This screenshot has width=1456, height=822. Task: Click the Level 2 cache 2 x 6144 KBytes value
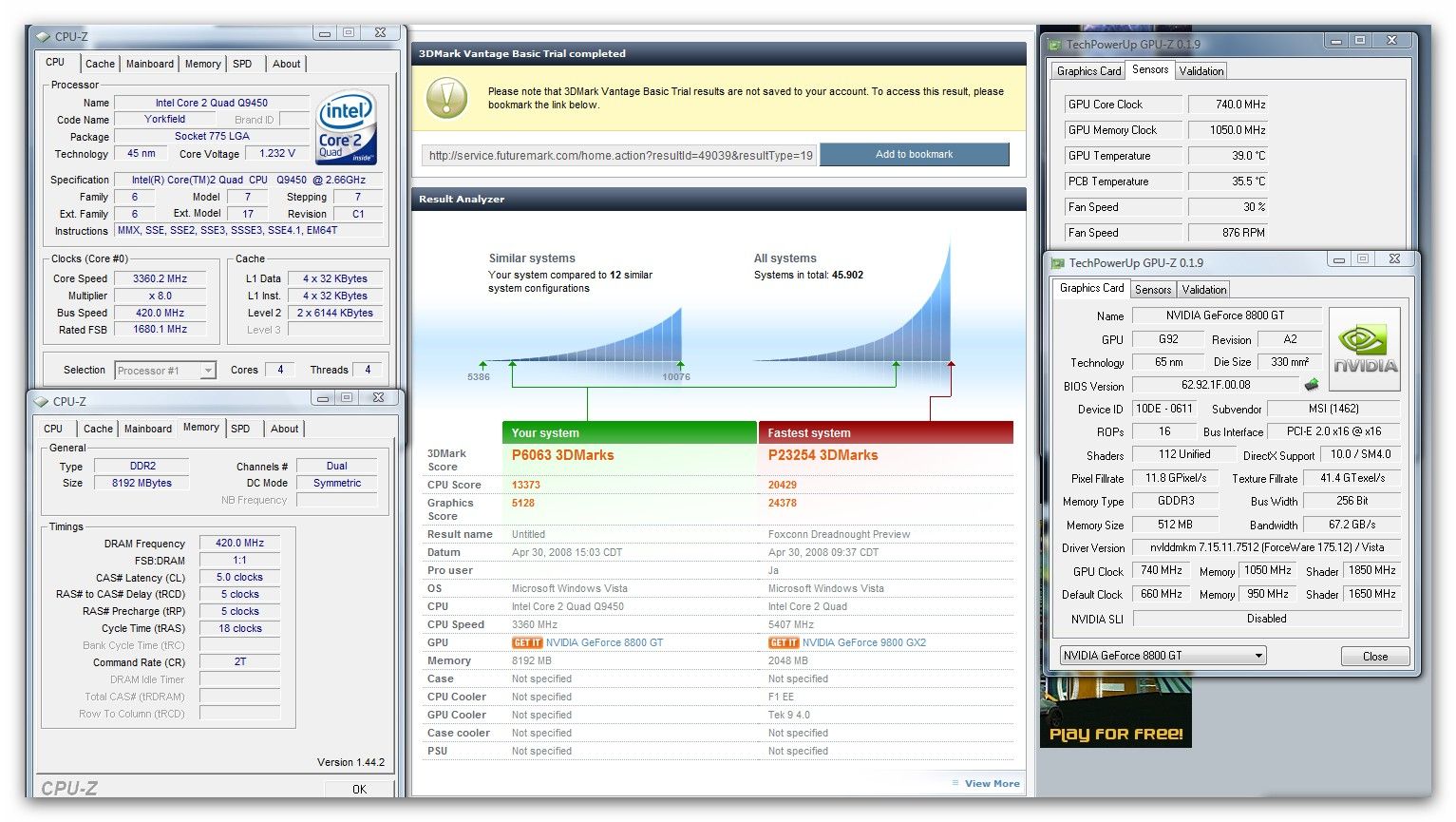point(335,314)
